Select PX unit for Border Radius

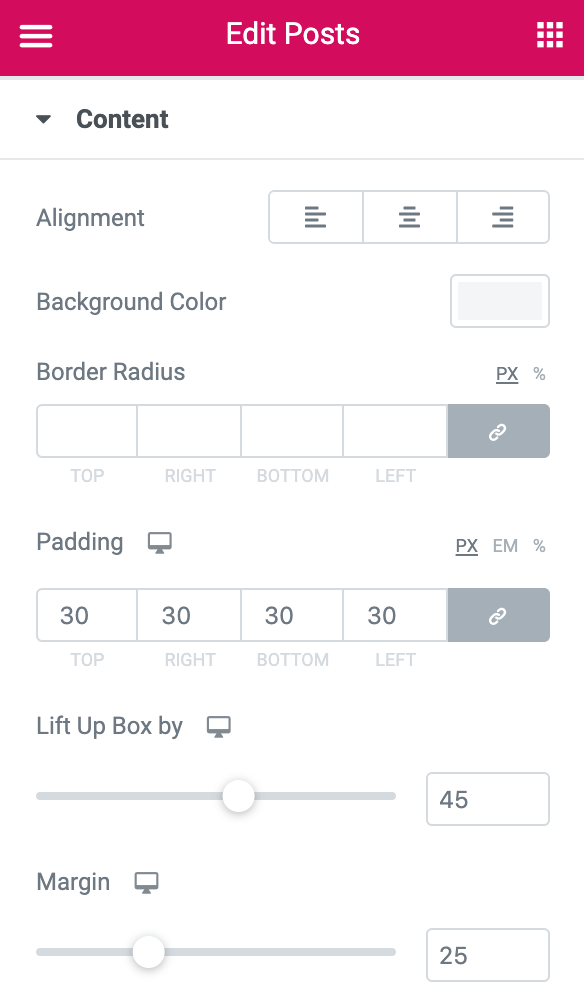click(507, 374)
